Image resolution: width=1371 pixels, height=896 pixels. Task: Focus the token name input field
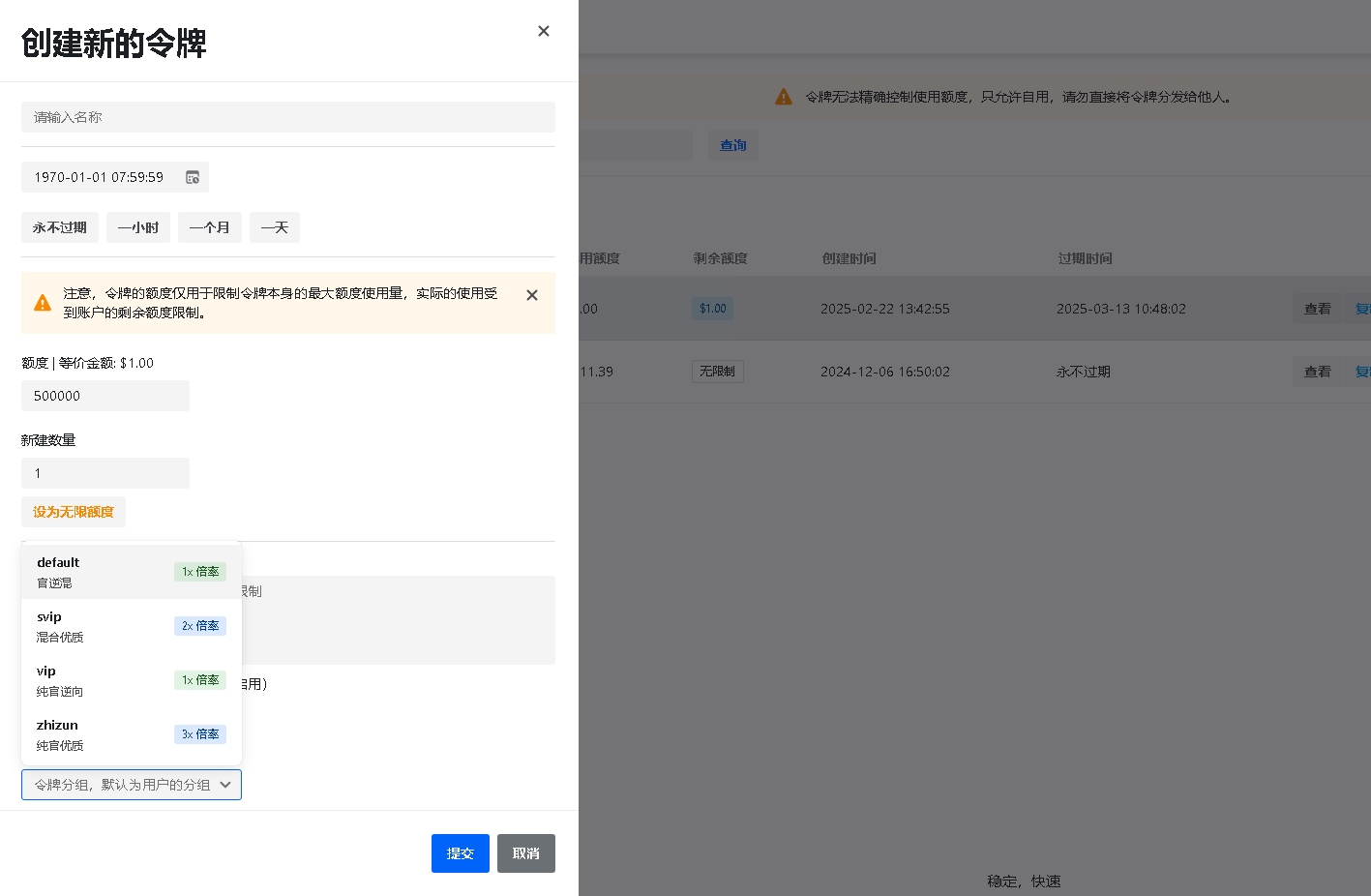point(288,117)
